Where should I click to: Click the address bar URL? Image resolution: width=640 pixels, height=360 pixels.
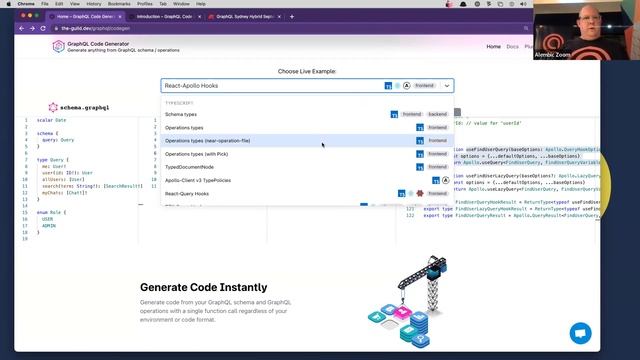[x=96, y=29]
